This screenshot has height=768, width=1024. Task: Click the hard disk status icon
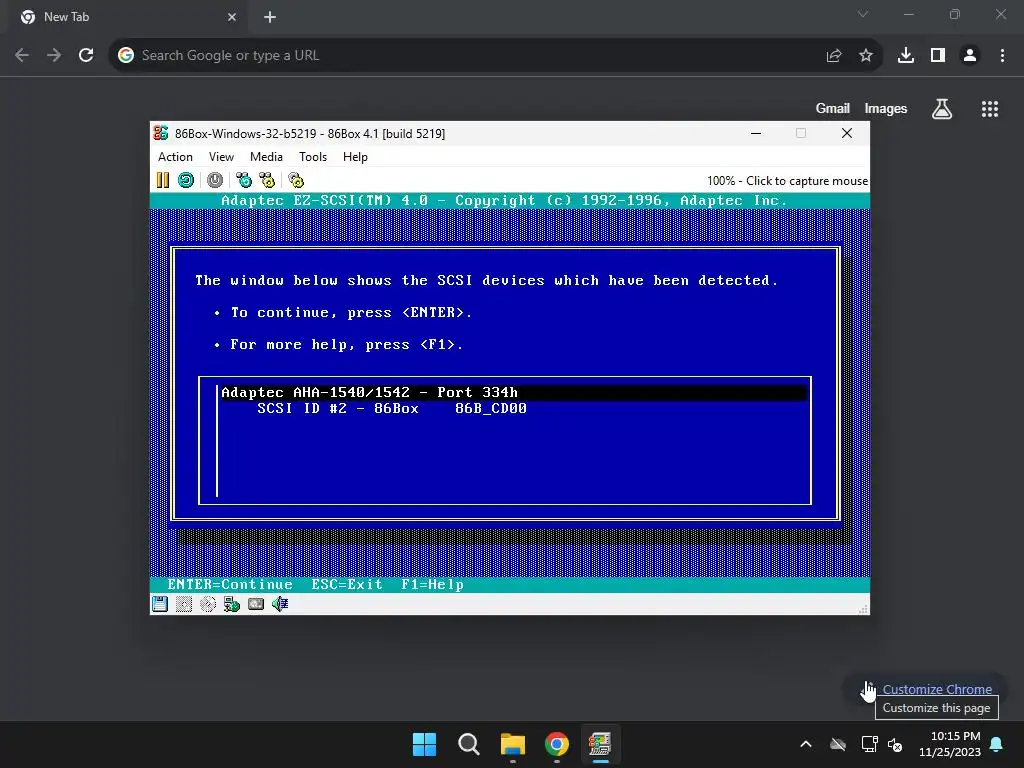[x=256, y=604]
